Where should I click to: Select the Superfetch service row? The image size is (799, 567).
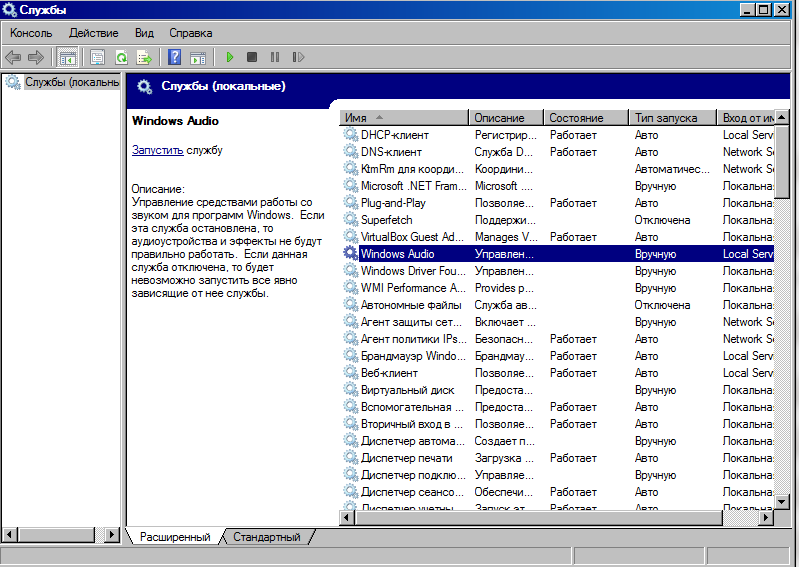pyautogui.click(x=386, y=220)
